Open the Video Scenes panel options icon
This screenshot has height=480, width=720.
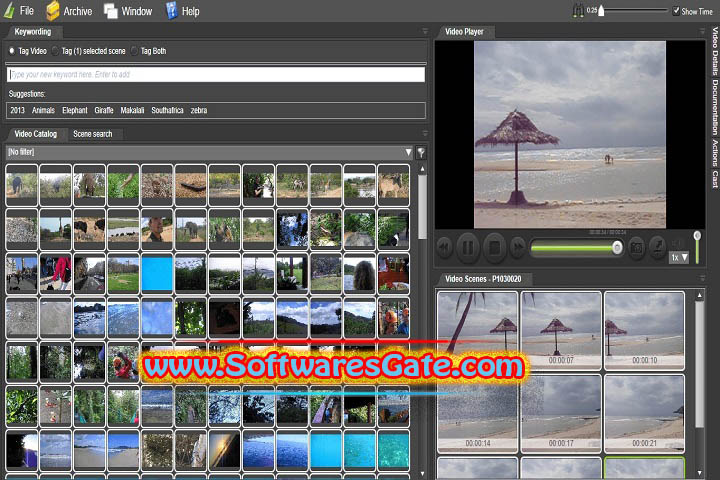tap(702, 278)
